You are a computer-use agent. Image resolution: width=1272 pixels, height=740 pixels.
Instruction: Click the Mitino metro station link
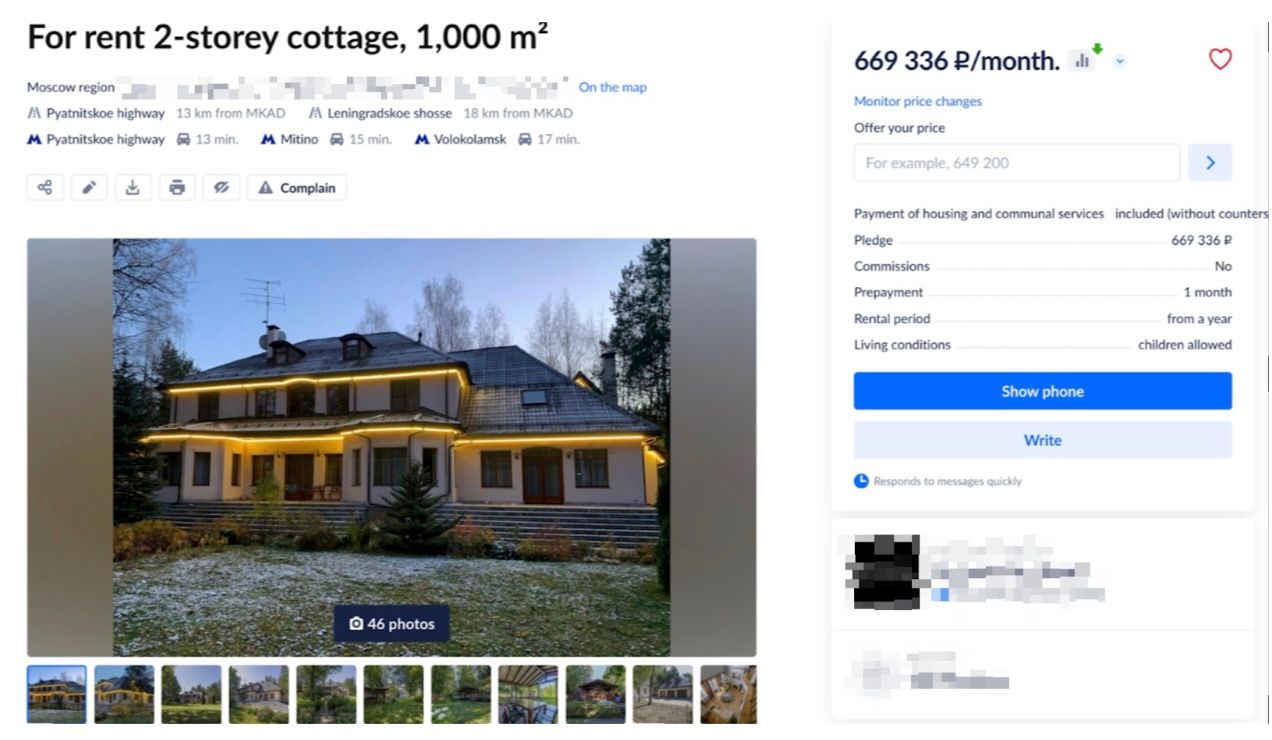point(289,139)
